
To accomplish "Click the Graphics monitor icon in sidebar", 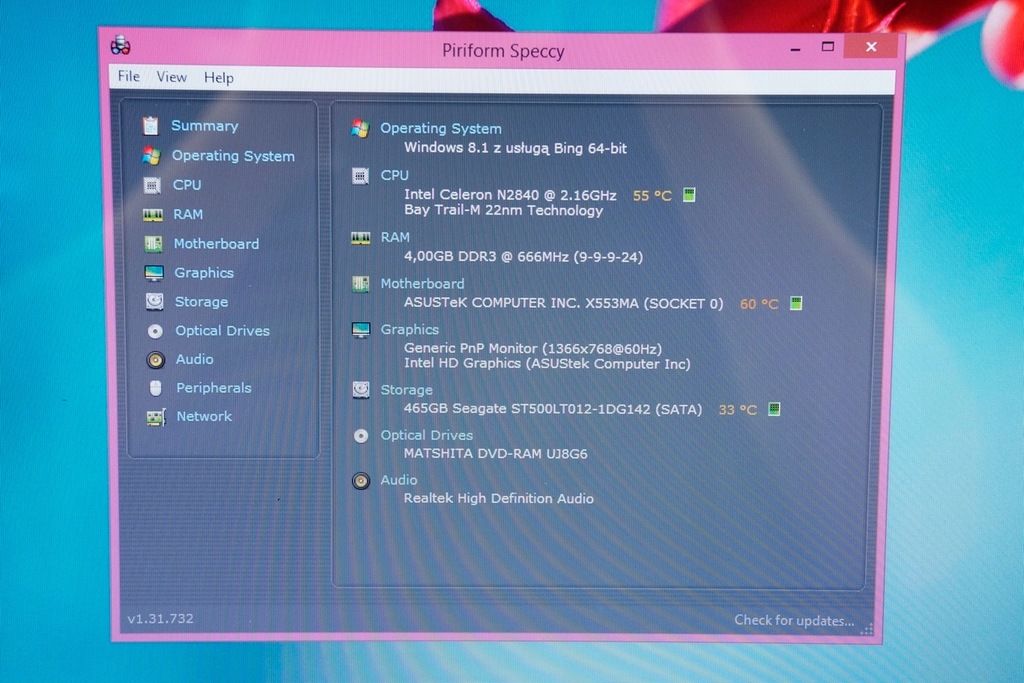I will [154, 273].
